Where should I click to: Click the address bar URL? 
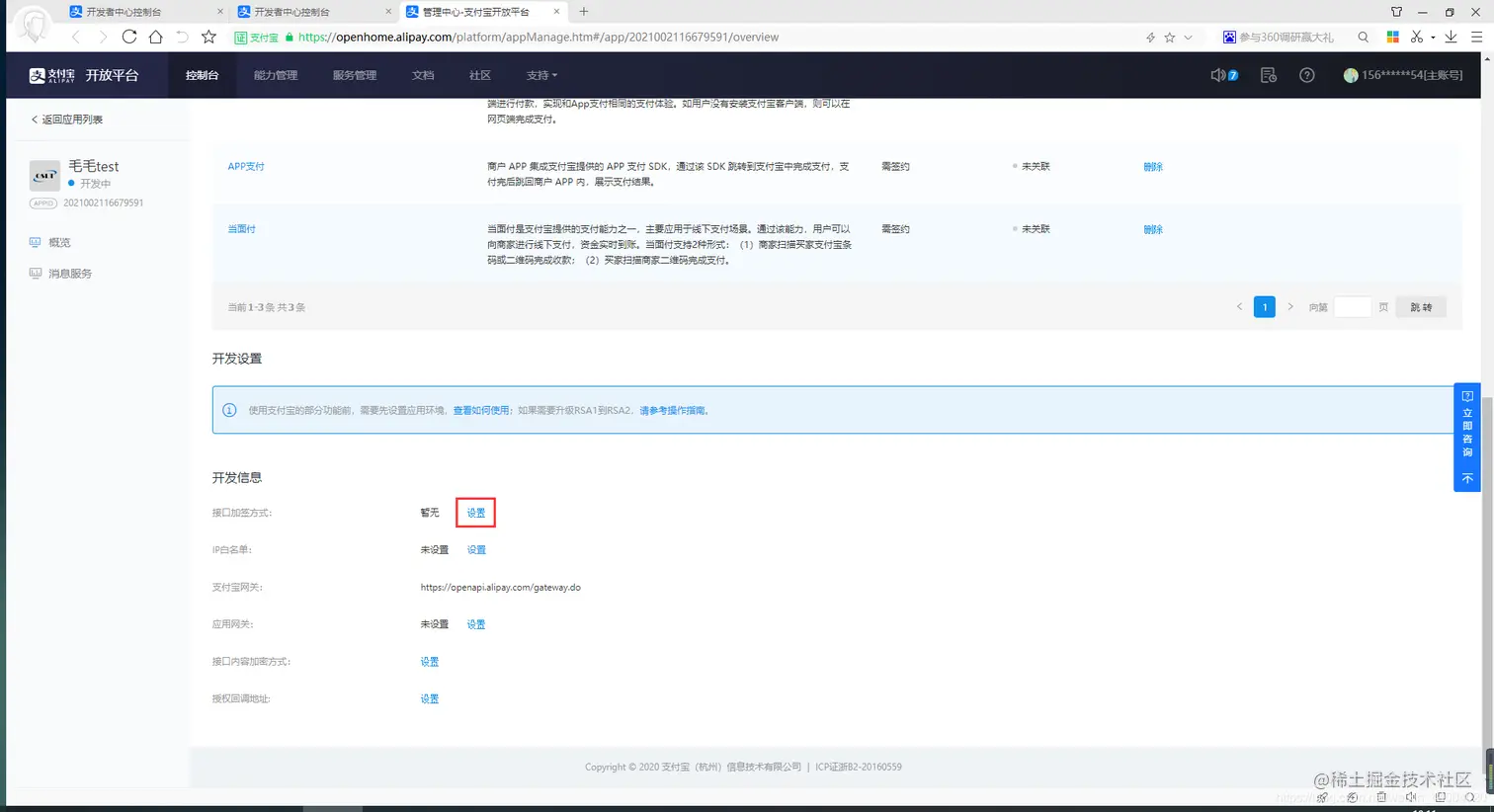tap(539, 38)
